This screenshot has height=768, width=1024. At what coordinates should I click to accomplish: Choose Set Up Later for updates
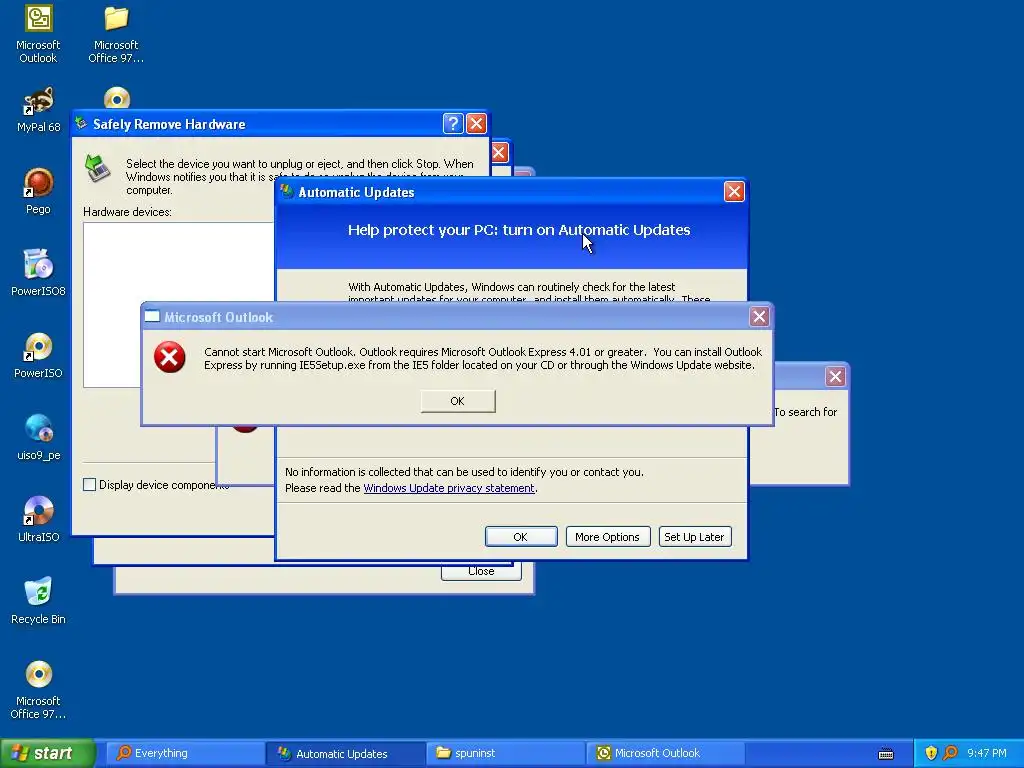694,537
